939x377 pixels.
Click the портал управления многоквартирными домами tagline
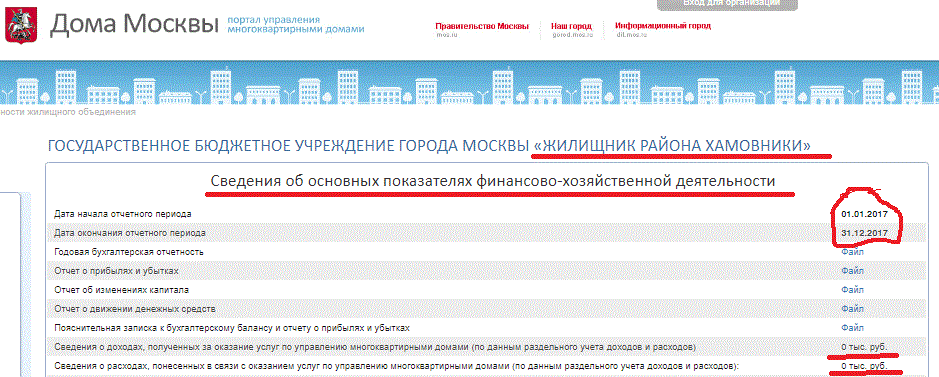pos(295,24)
